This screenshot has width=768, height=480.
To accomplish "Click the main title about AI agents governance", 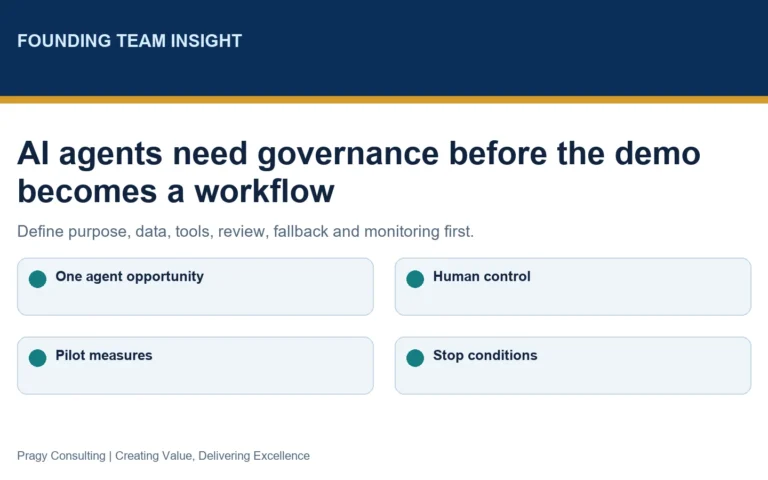I will [359, 172].
